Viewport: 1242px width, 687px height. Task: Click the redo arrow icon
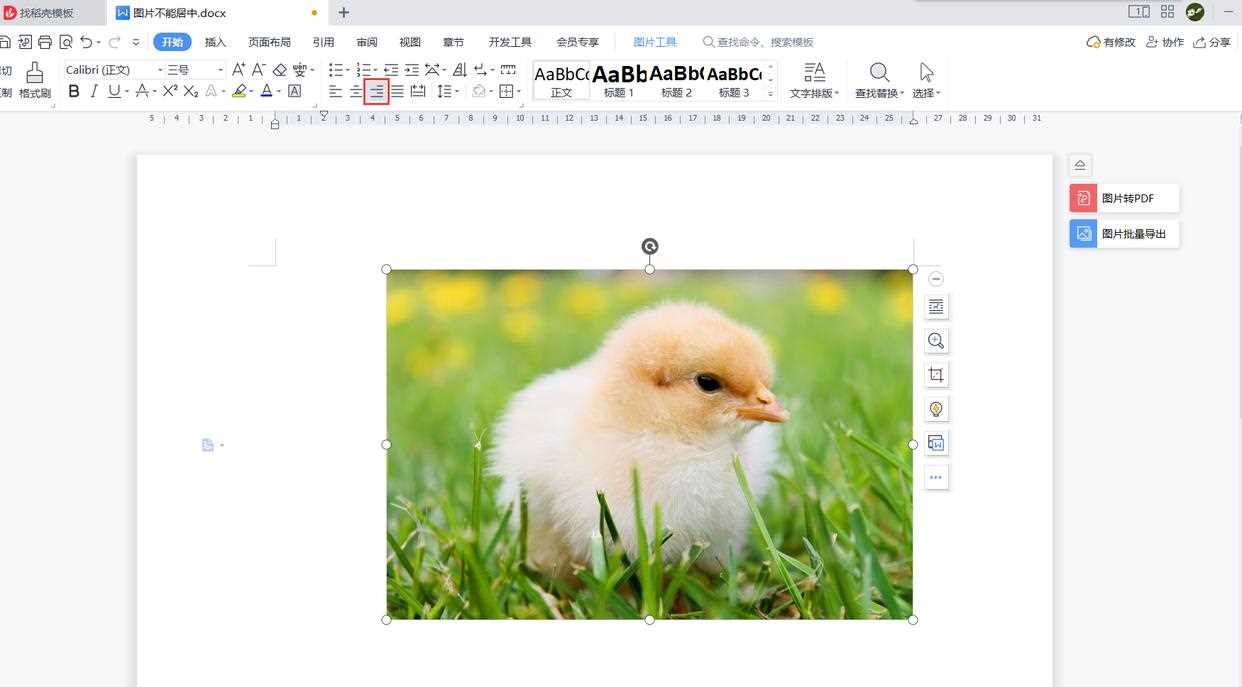point(114,42)
